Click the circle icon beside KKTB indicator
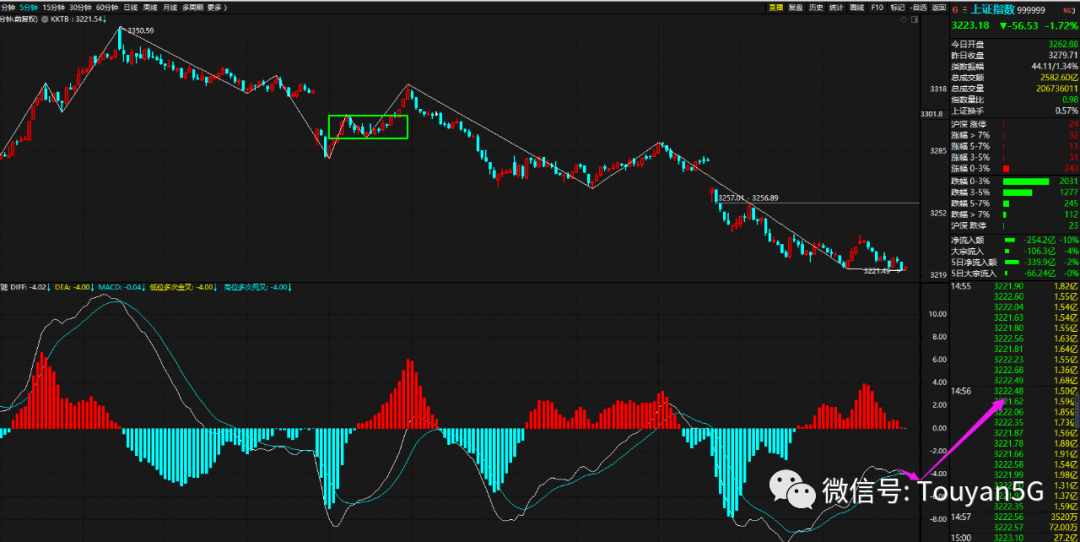The image size is (1080, 542). [42, 19]
